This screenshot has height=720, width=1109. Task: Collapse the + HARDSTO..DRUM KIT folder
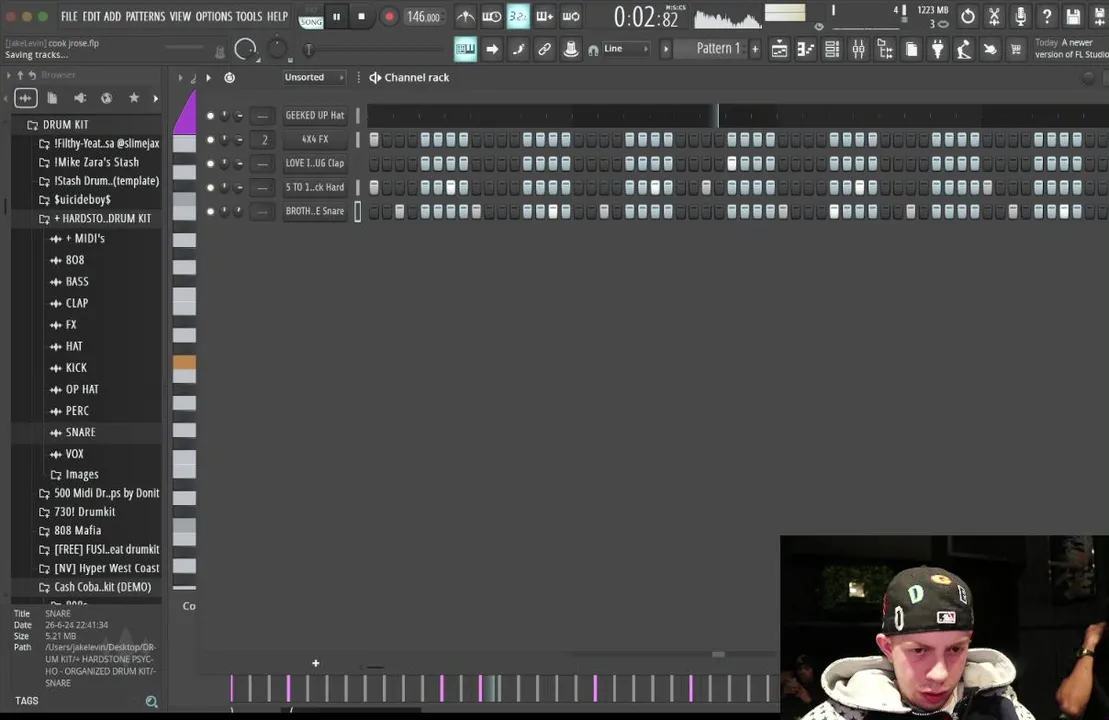pyautogui.click(x=95, y=219)
